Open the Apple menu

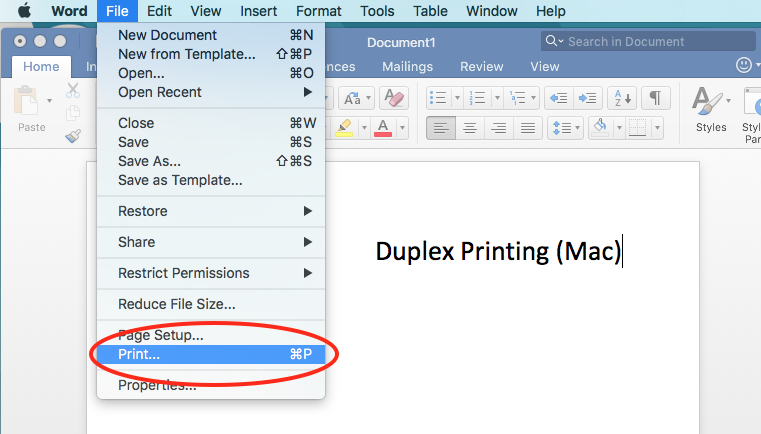24,11
